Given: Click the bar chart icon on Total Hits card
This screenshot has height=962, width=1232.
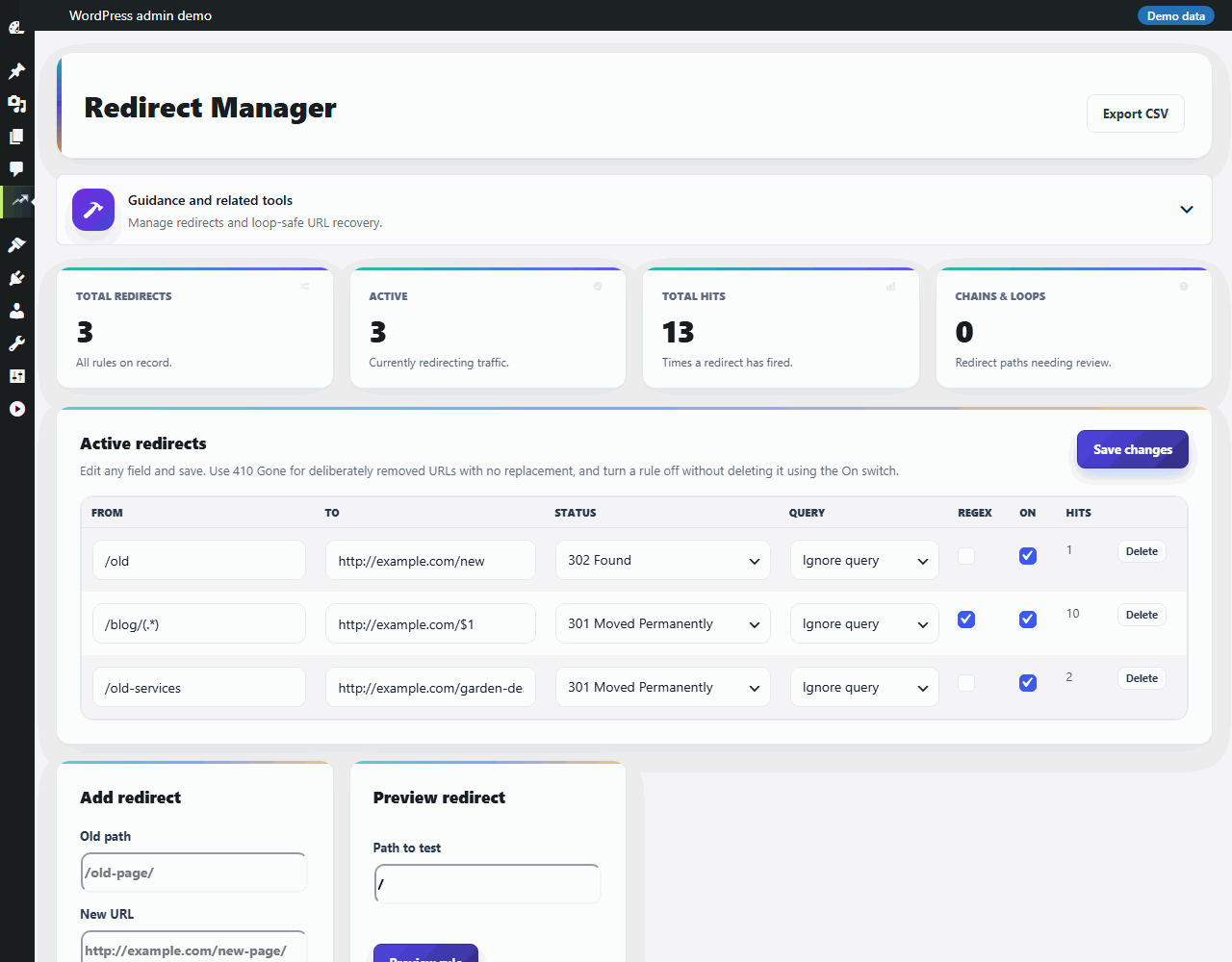Looking at the screenshot, I should 891,287.
